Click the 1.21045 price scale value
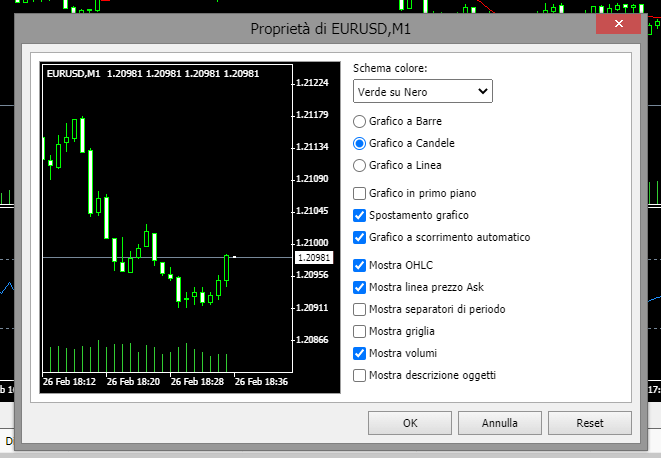This screenshot has height=458, width=661. click(x=312, y=211)
